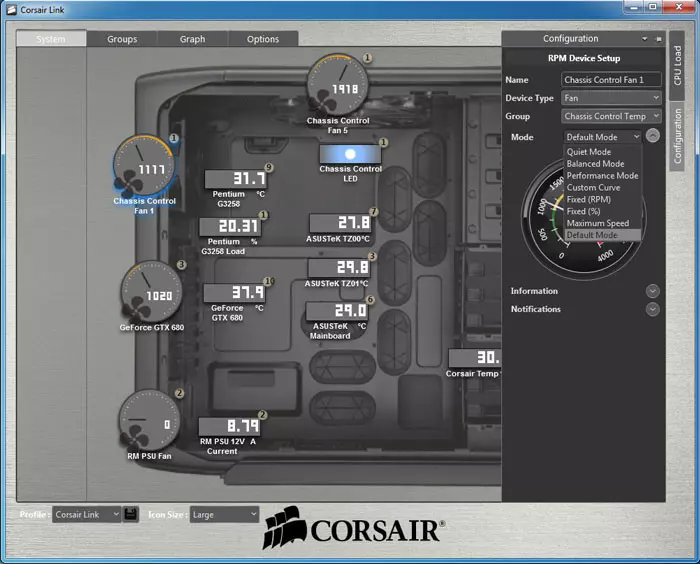Click badge number 2 on RM PSU Fan
The width and height of the screenshot is (700, 564).
(179, 393)
